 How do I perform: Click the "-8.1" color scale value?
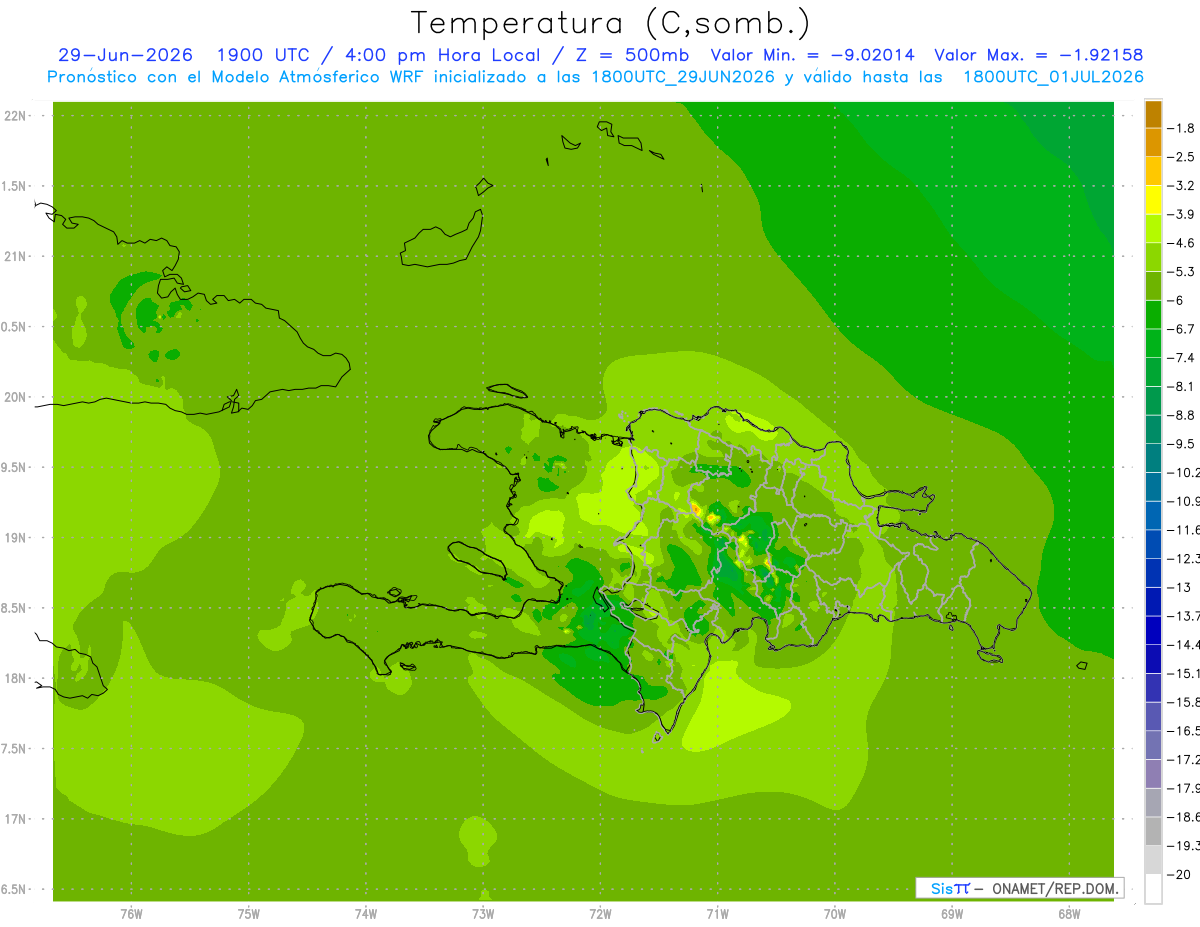coord(1182,386)
